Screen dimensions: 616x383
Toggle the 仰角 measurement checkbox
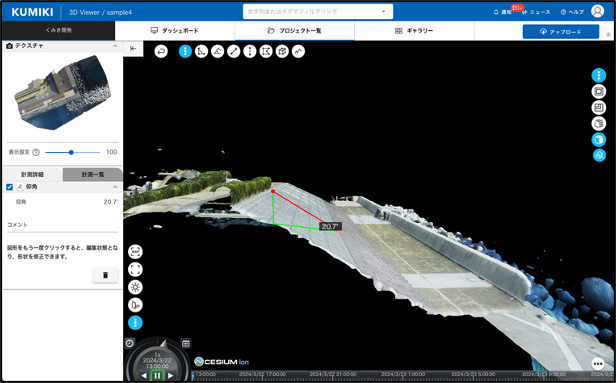[x=9, y=187]
